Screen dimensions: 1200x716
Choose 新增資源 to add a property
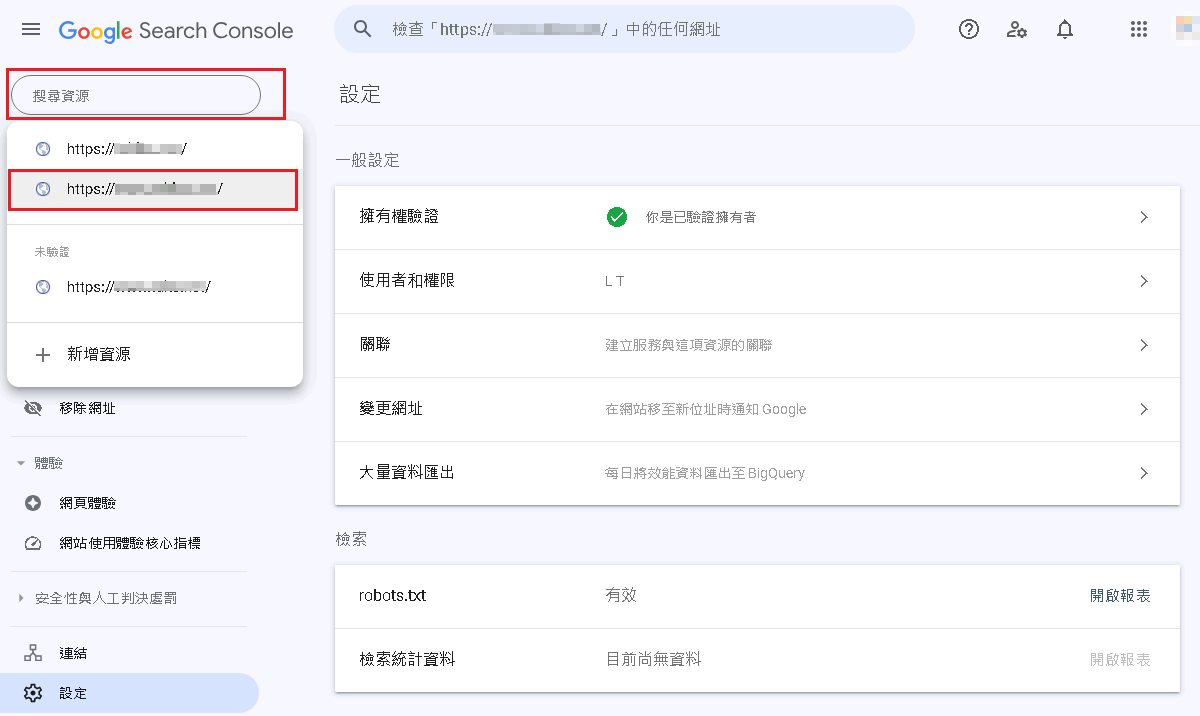[154, 354]
